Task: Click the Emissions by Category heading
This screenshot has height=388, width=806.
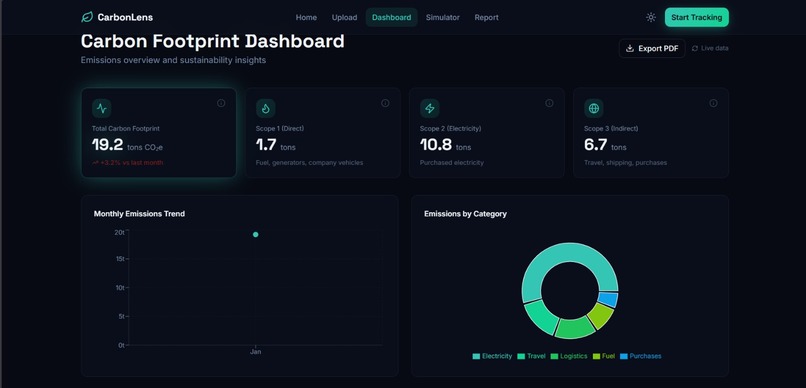Action: tap(465, 214)
